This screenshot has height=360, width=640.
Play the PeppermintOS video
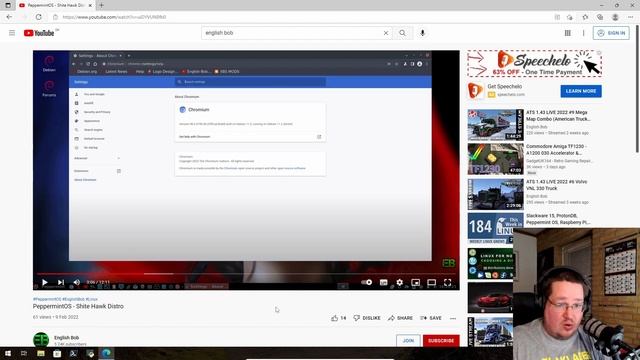[x=45, y=282]
